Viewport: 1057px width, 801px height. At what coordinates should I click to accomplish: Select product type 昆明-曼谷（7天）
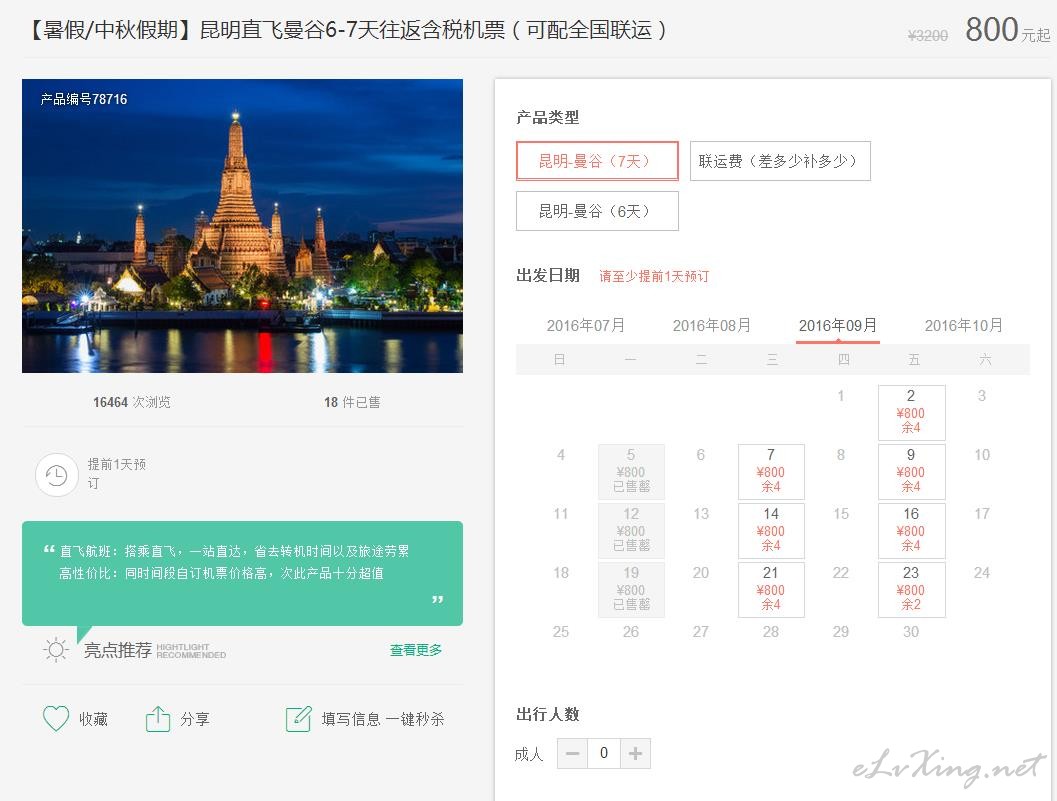click(597, 160)
